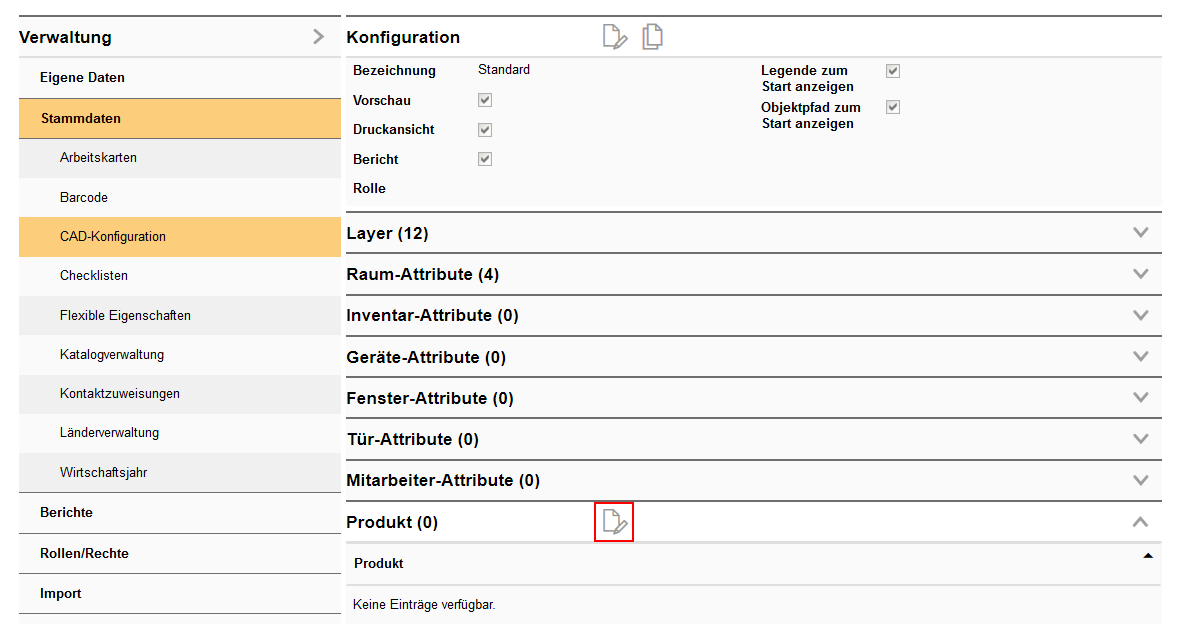Click the sort triangle in Produkt column
Image resolution: width=1182 pixels, height=624 pixels.
(x=1148, y=555)
